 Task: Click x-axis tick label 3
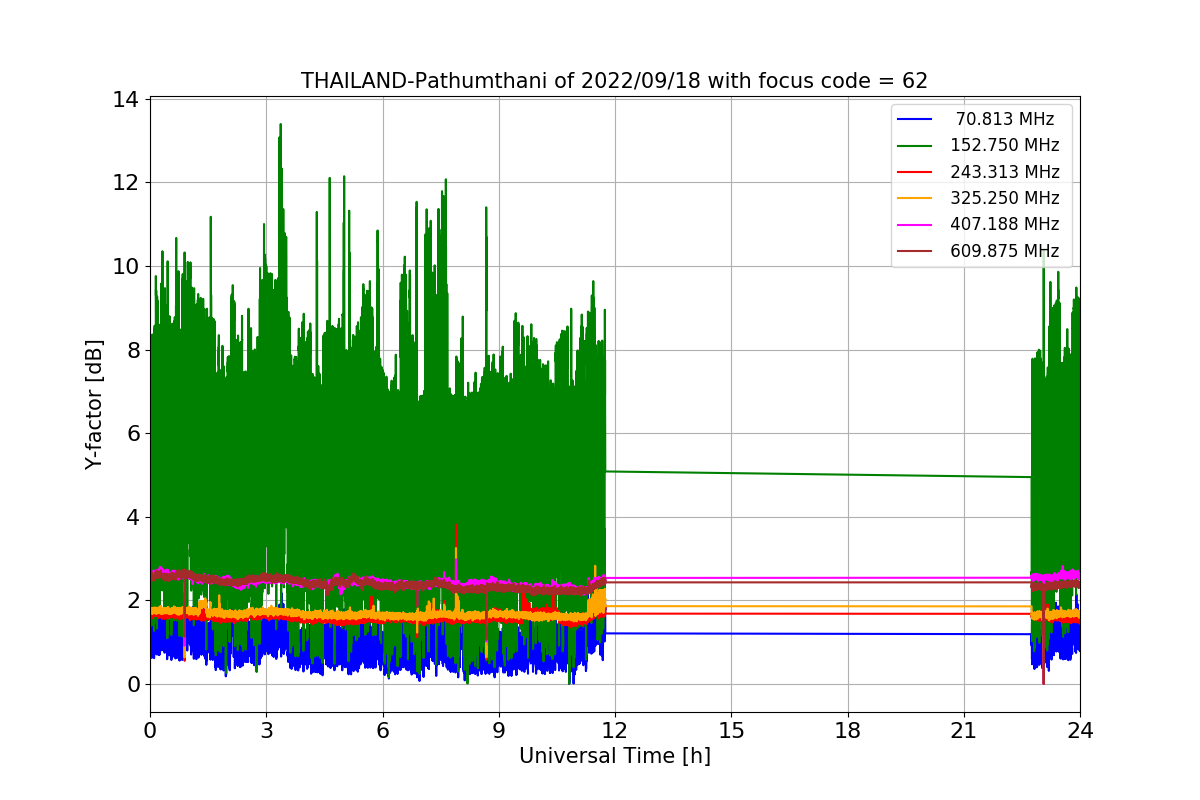(266, 731)
